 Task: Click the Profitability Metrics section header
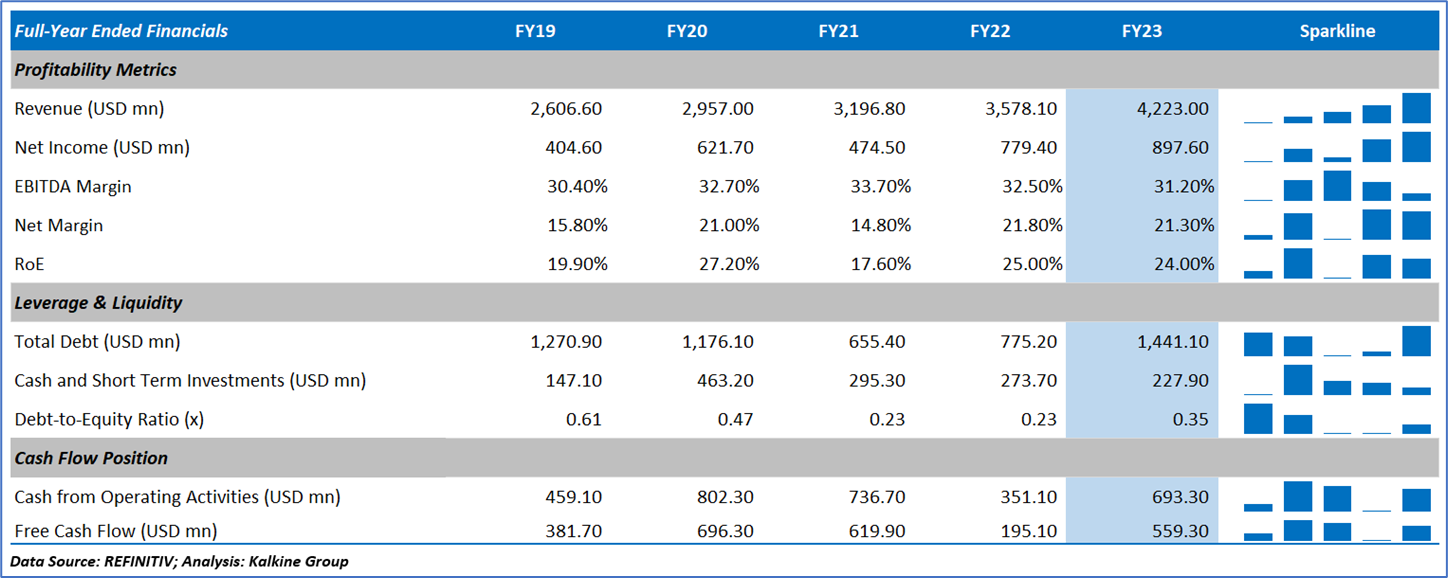(x=96, y=70)
